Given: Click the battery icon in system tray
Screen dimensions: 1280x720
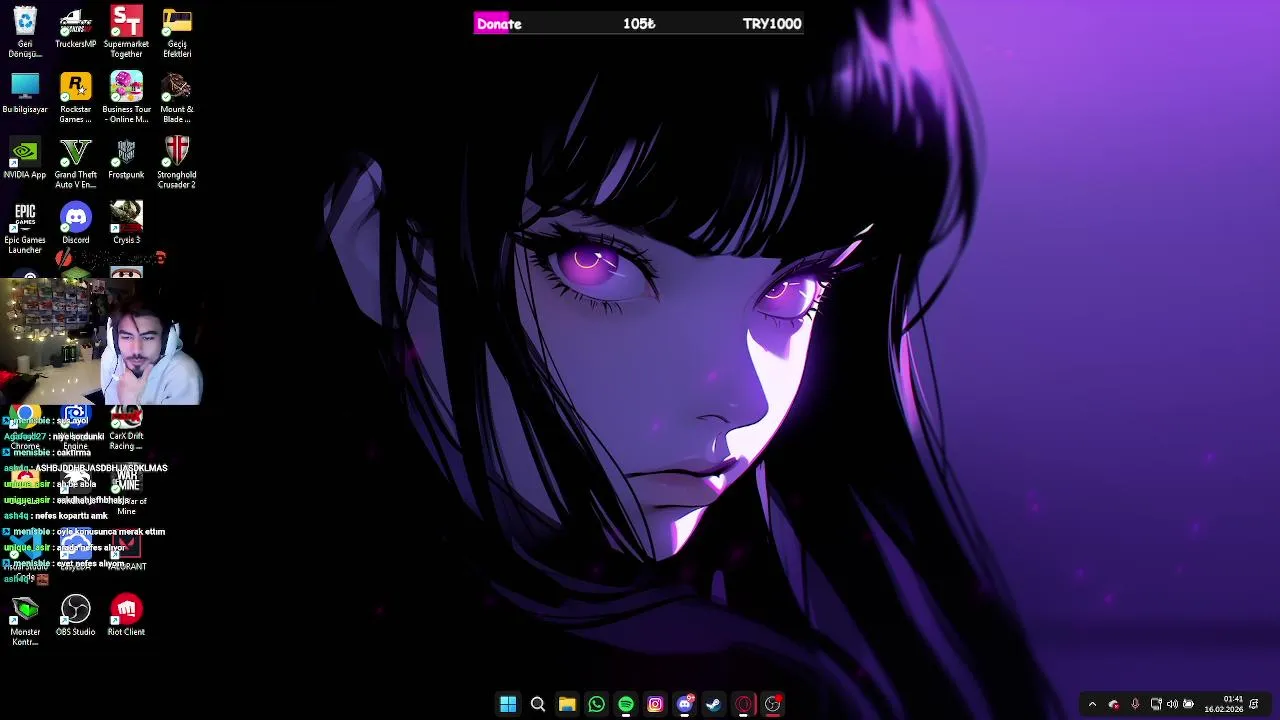Looking at the screenshot, I should coord(1188,704).
